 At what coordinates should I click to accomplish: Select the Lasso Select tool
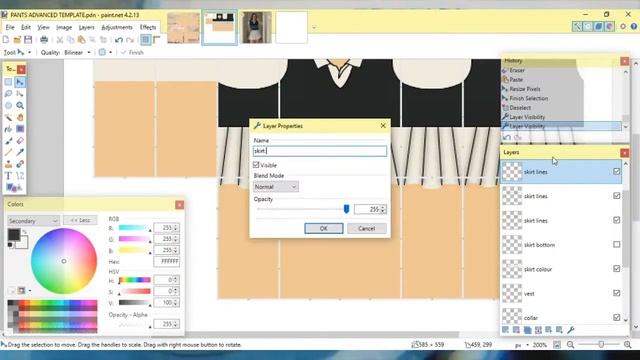8,94
